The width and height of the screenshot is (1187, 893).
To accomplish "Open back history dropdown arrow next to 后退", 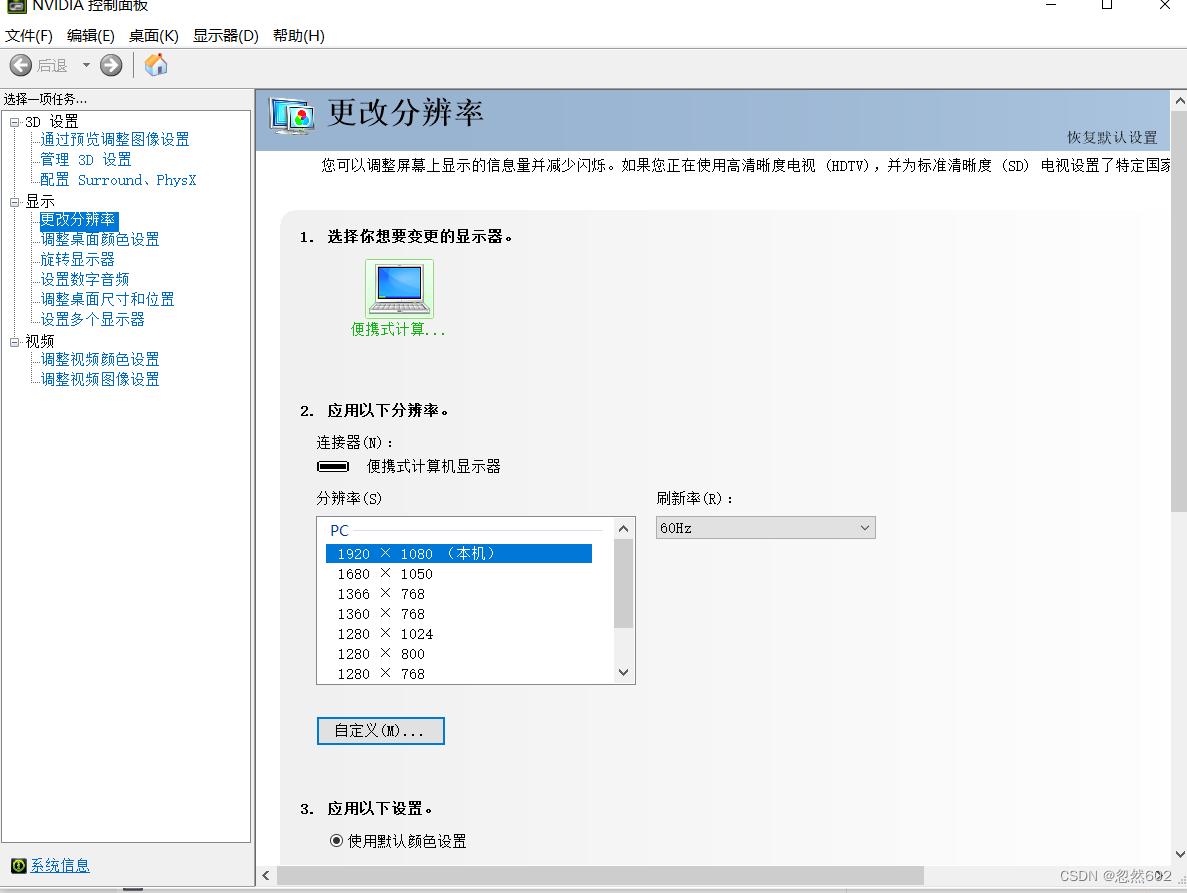I will [86, 65].
